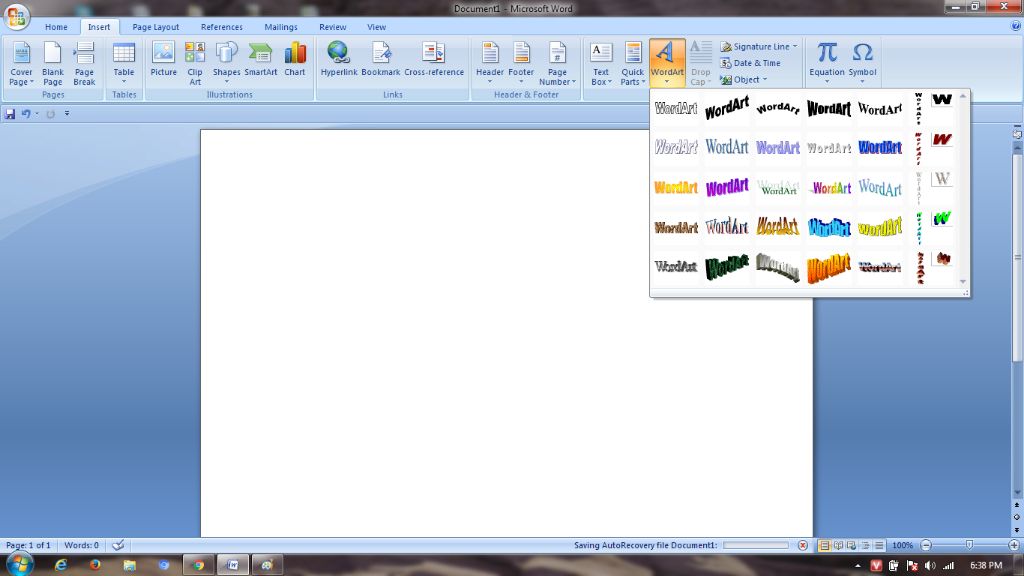The width and height of the screenshot is (1024, 576).
Task: Choose the orange gradient WordArt style
Action: point(676,187)
